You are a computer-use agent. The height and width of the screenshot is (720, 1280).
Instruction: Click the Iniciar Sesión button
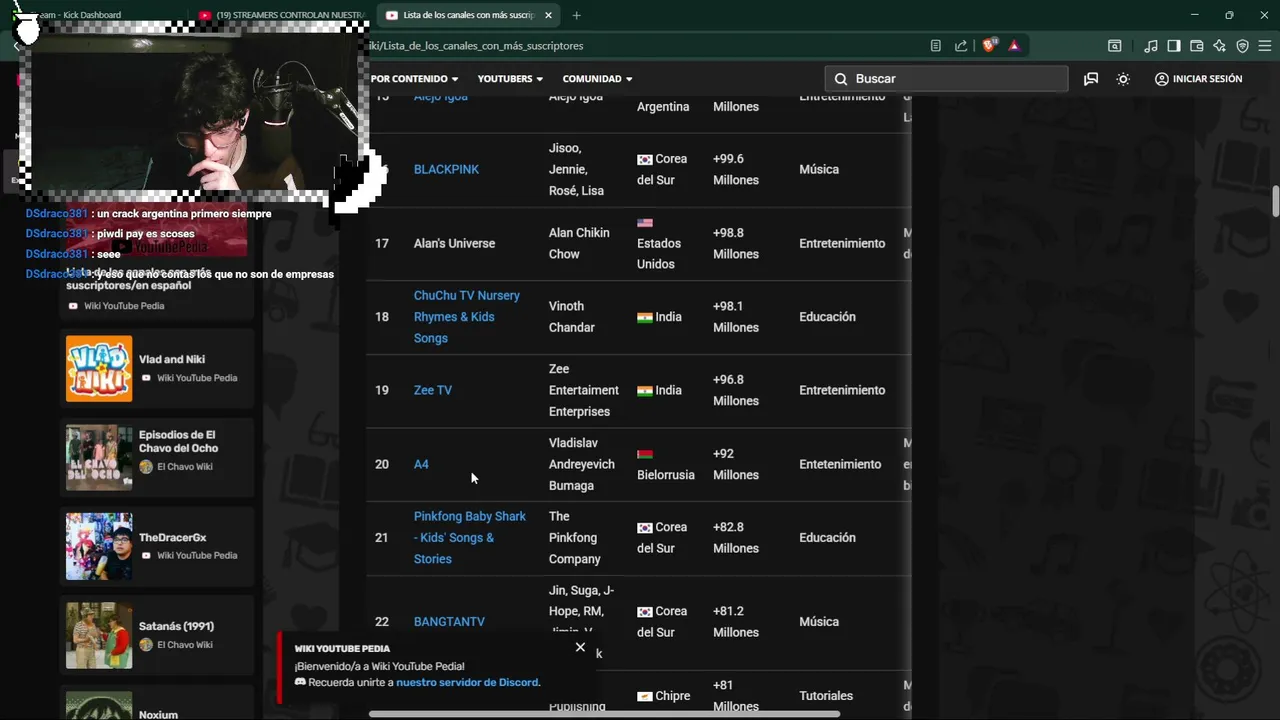1198,79
